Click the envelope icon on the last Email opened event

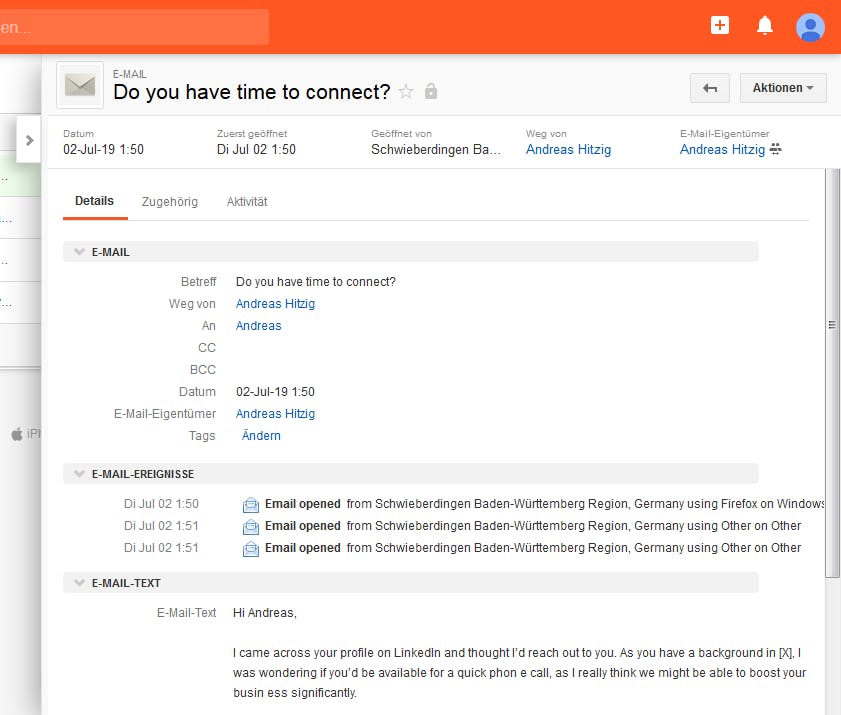click(251, 548)
